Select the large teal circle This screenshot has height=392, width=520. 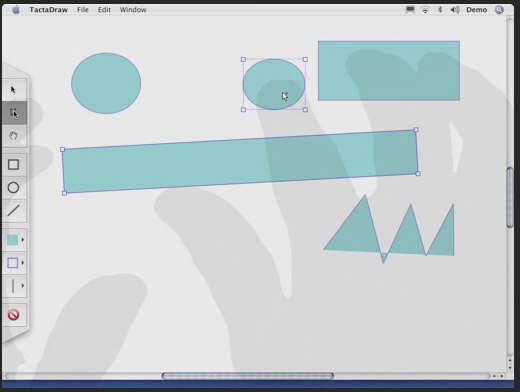click(106, 83)
